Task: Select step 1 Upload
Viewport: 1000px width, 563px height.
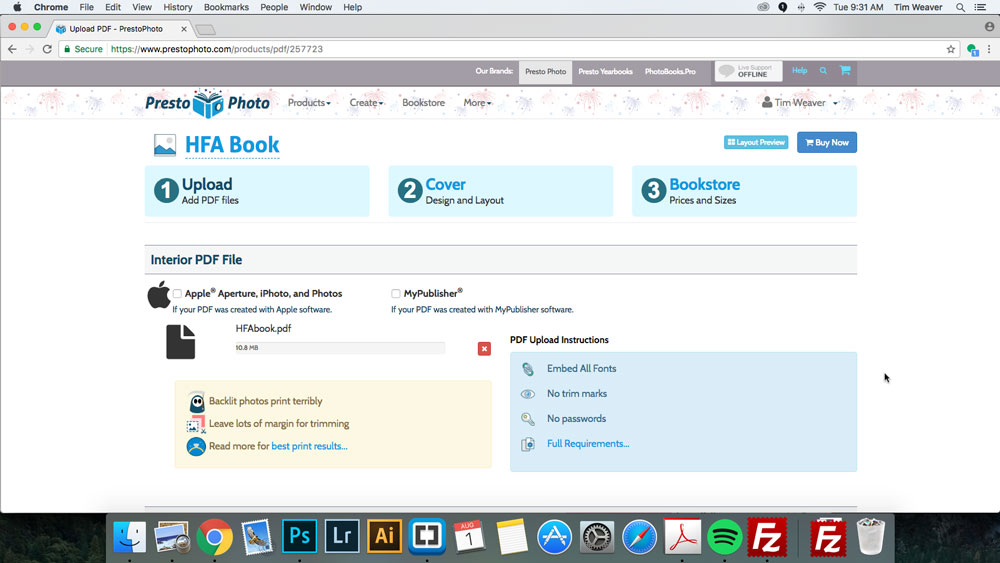Action: [257, 191]
